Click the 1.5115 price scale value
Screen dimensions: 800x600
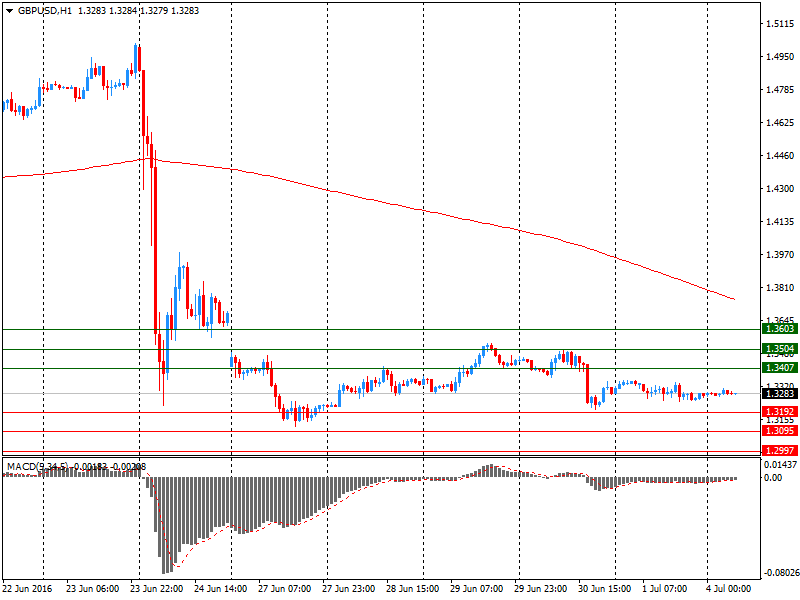[780, 24]
